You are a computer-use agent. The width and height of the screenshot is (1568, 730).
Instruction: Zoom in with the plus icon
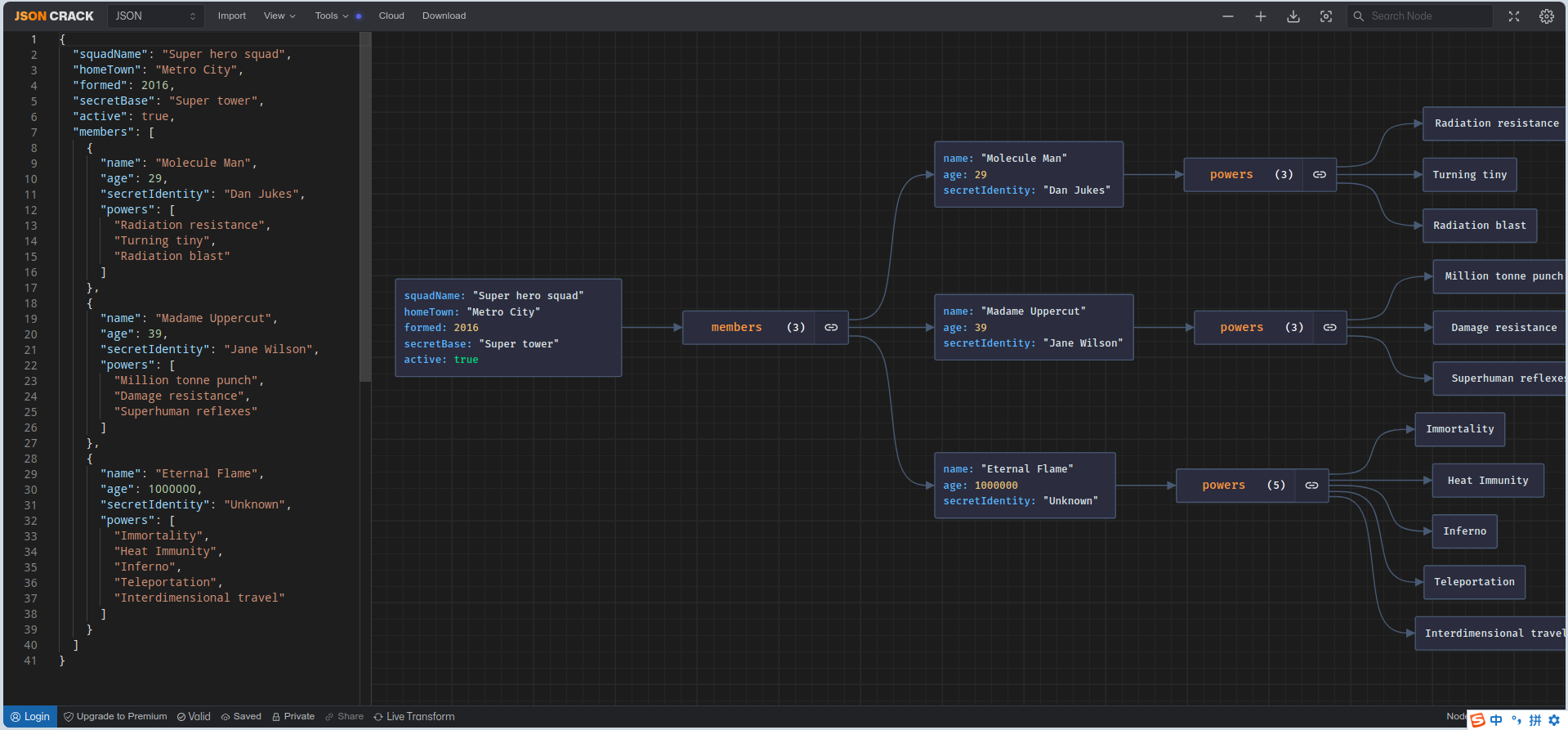(1261, 16)
